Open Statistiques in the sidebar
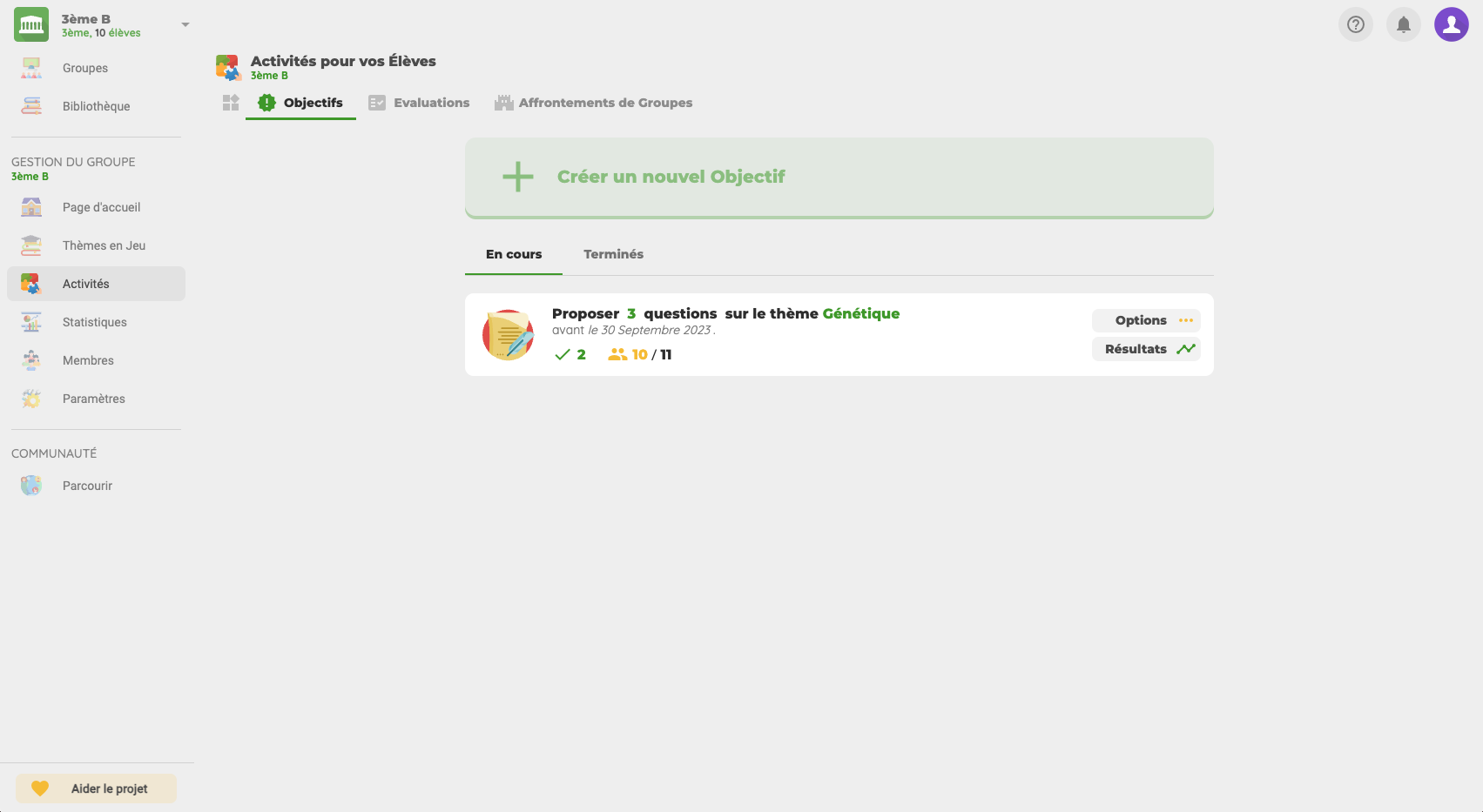The width and height of the screenshot is (1483, 812). pyautogui.click(x=94, y=322)
